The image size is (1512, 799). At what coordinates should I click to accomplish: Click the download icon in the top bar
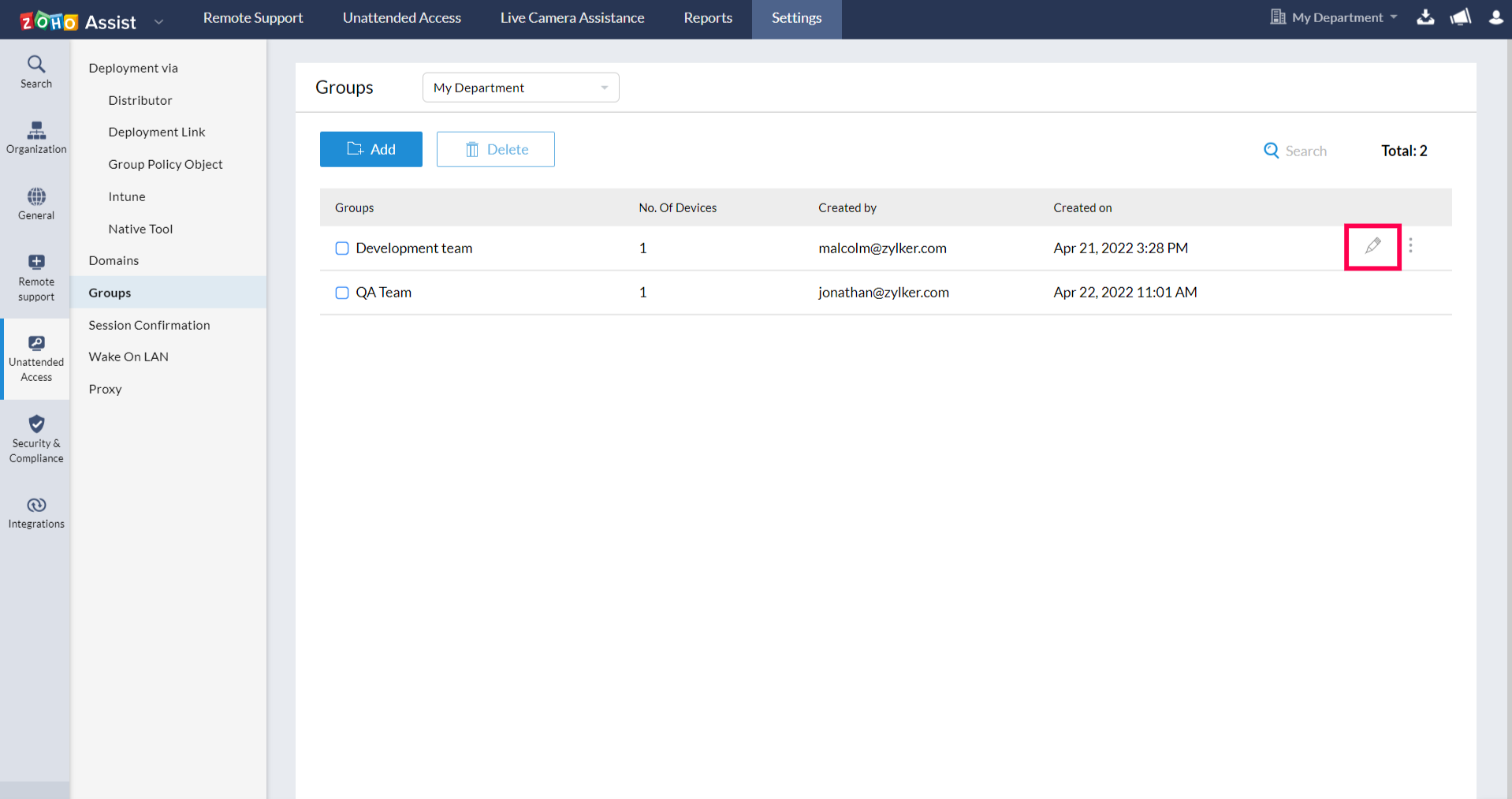1425,17
